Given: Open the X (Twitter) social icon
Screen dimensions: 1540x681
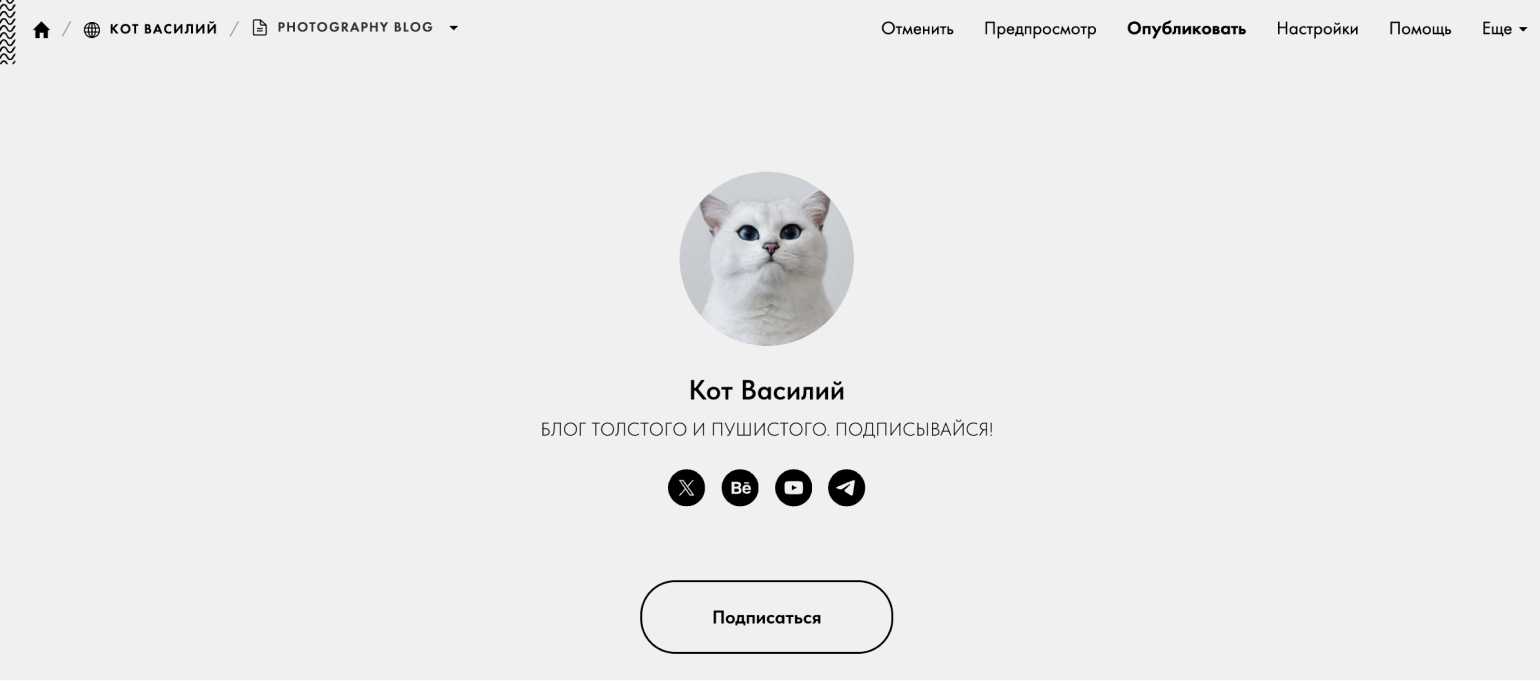Looking at the screenshot, I should coord(686,488).
